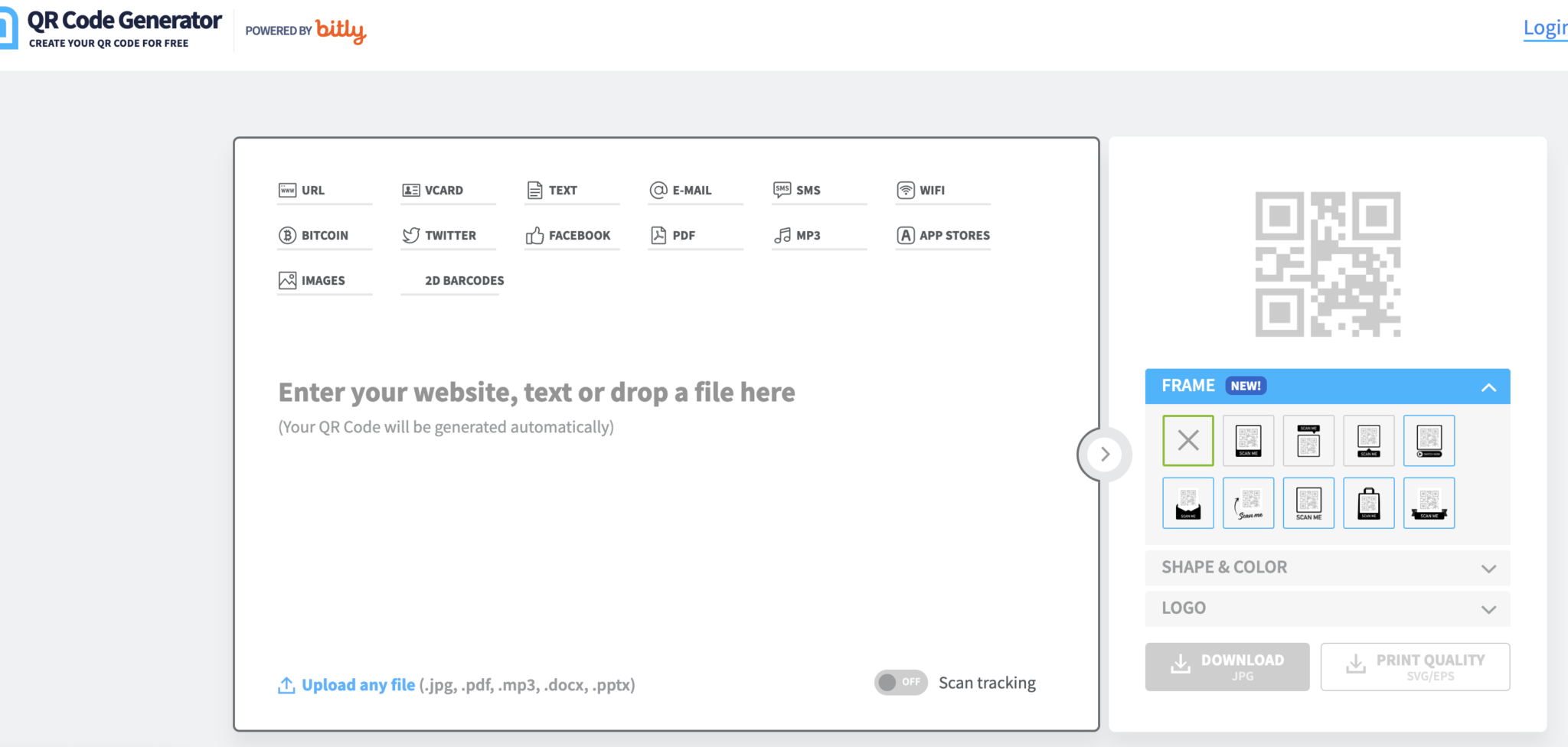
Task: Click the round arrow next-step button
Action: pyautogui.click(x=1104, y=455)
